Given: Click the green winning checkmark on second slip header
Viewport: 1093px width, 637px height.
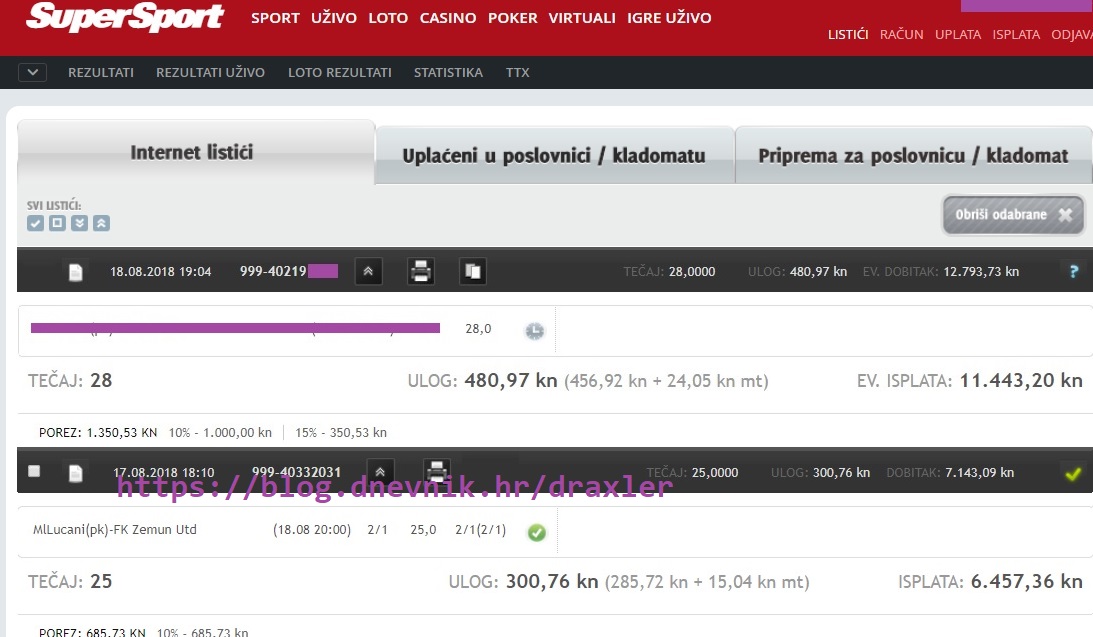Looking at the screenshot, I should pyautogui.click(x=1073, y=473).
